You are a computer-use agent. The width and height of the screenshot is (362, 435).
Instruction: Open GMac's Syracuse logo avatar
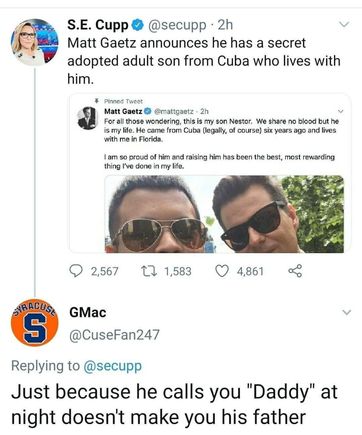click(x=34, y=323)
